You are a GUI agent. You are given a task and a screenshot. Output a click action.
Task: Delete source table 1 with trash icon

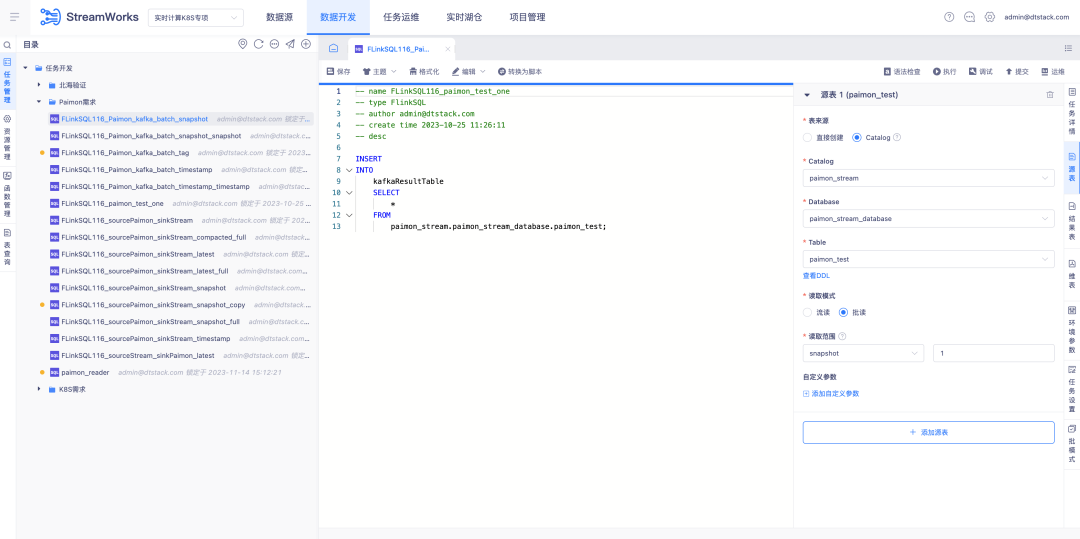pyautogui.click(x=1050, y=95)
